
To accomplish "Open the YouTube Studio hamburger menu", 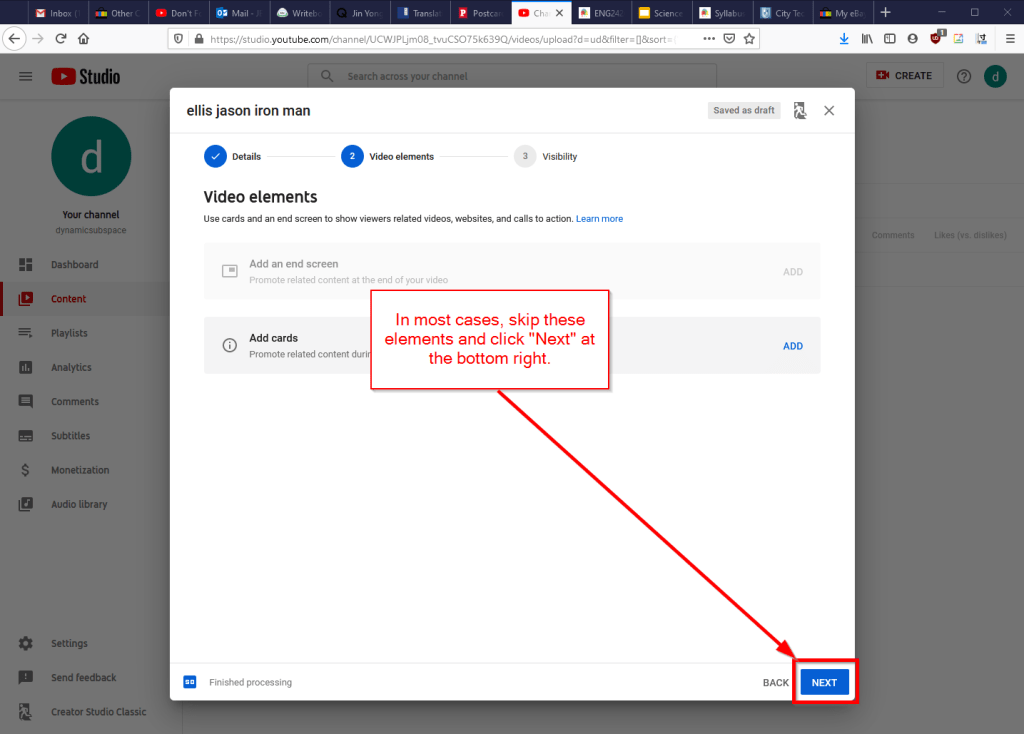I will pos(26,77).
